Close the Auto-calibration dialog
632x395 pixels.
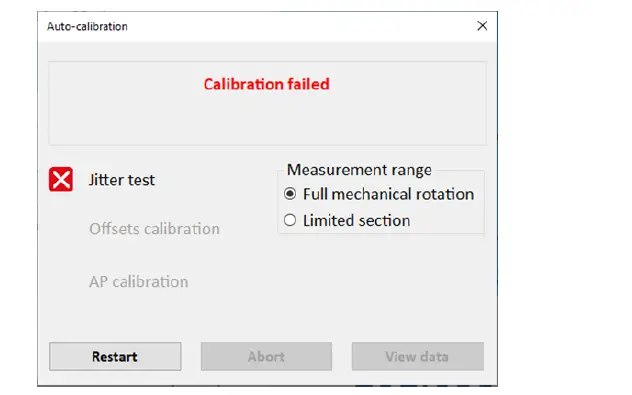(482, 26)
